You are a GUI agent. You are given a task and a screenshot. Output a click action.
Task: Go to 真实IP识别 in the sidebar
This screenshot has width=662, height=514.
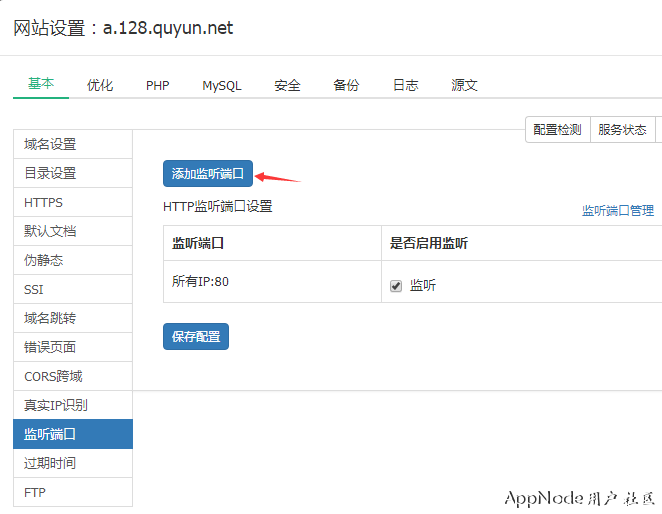tap(56, 405)
